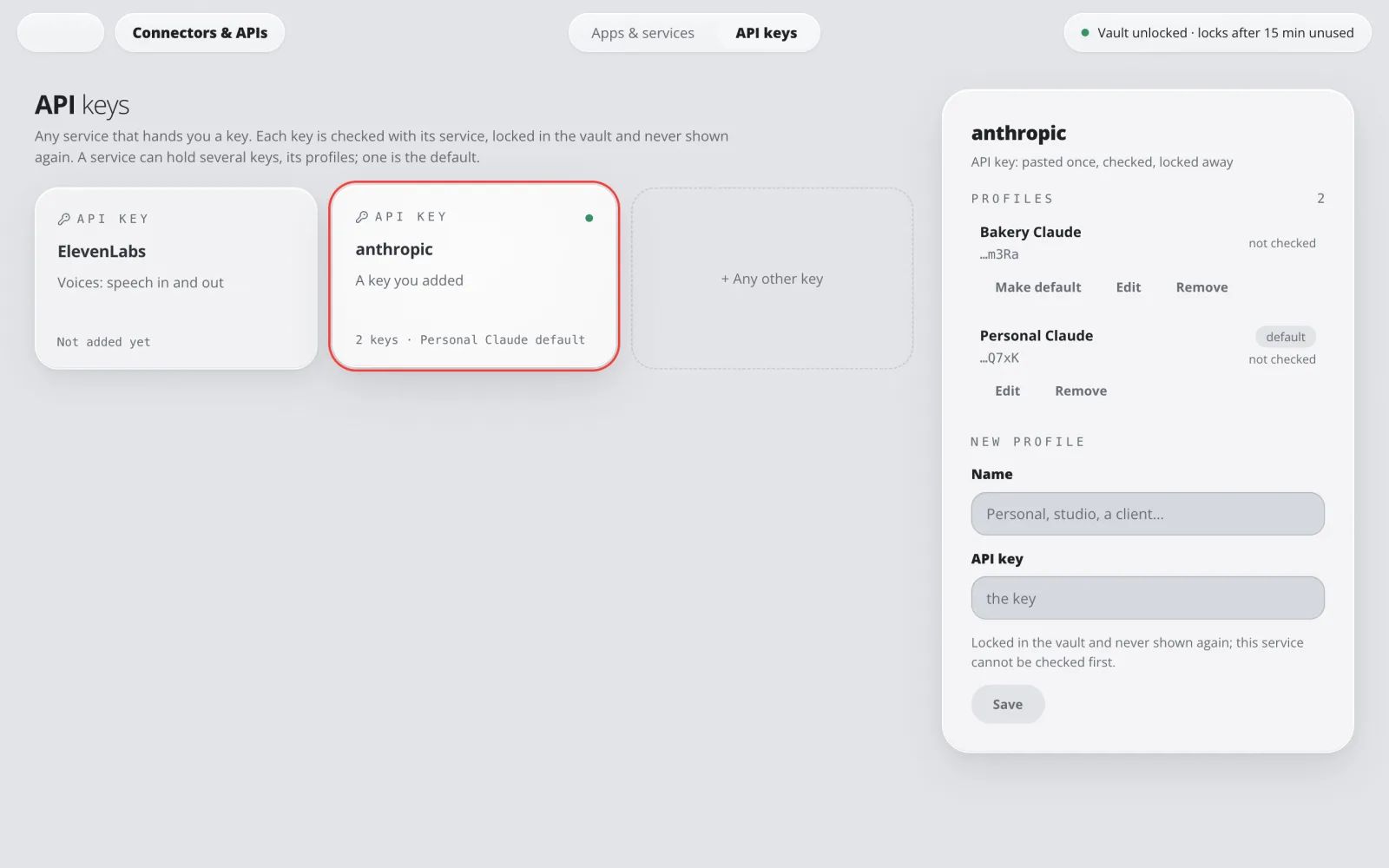
Task: Click the 'Voices: speech in and out' description
Action: [x=141, y=283]
